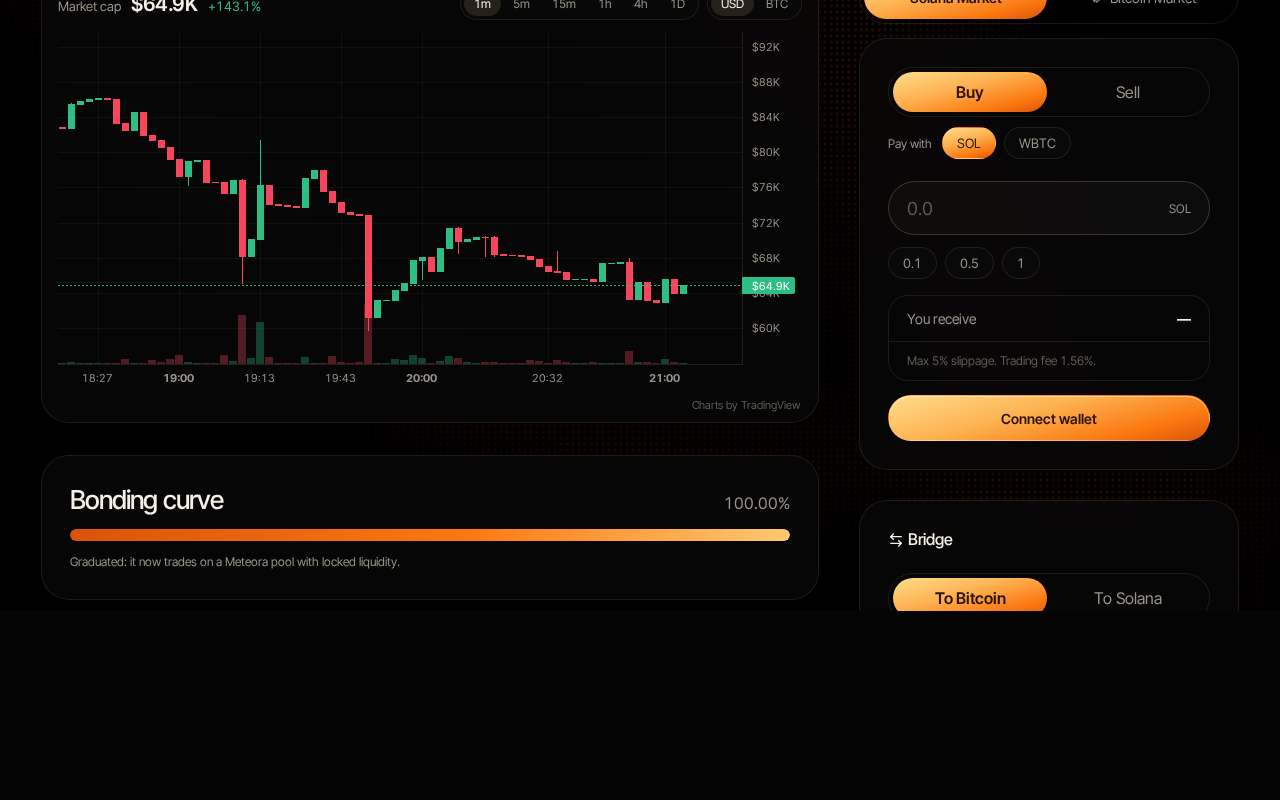Click the green $64.9K current price label

769,286
